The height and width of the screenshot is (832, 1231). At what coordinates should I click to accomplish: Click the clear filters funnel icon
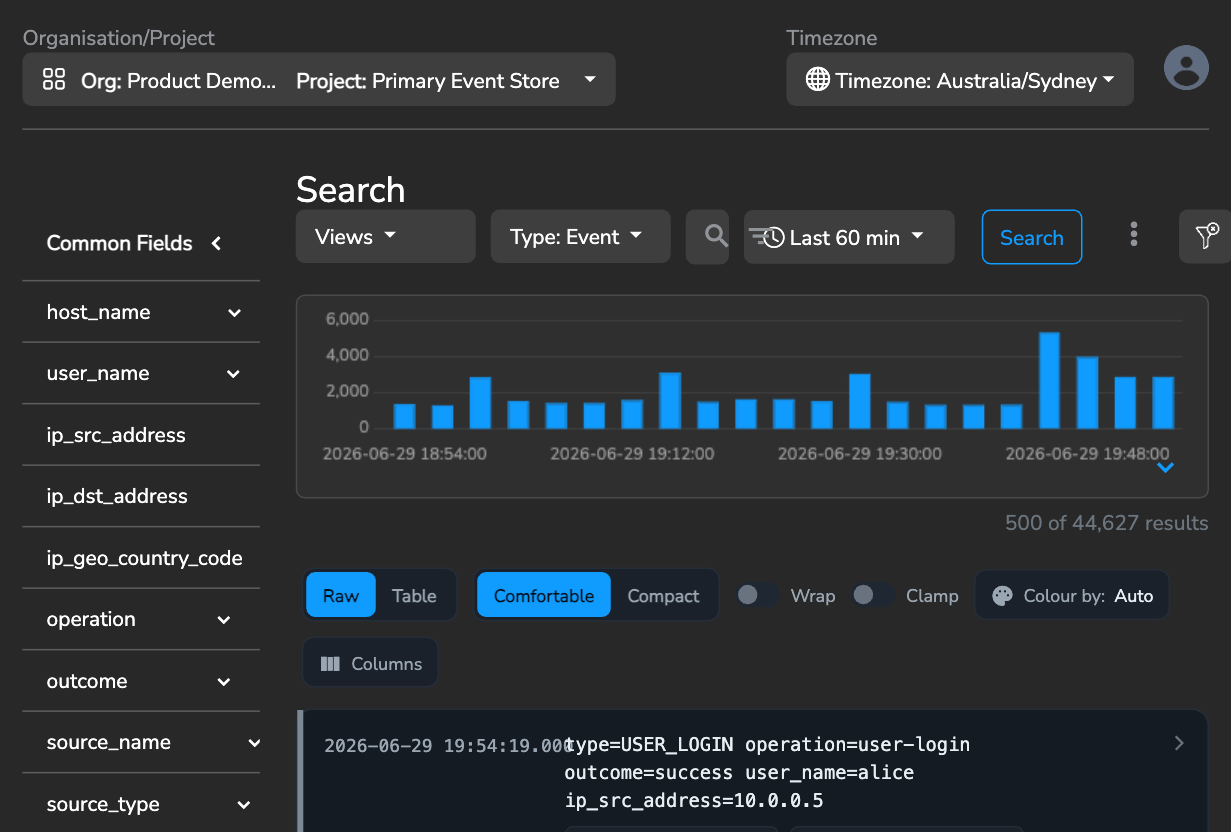(1207, 236)
